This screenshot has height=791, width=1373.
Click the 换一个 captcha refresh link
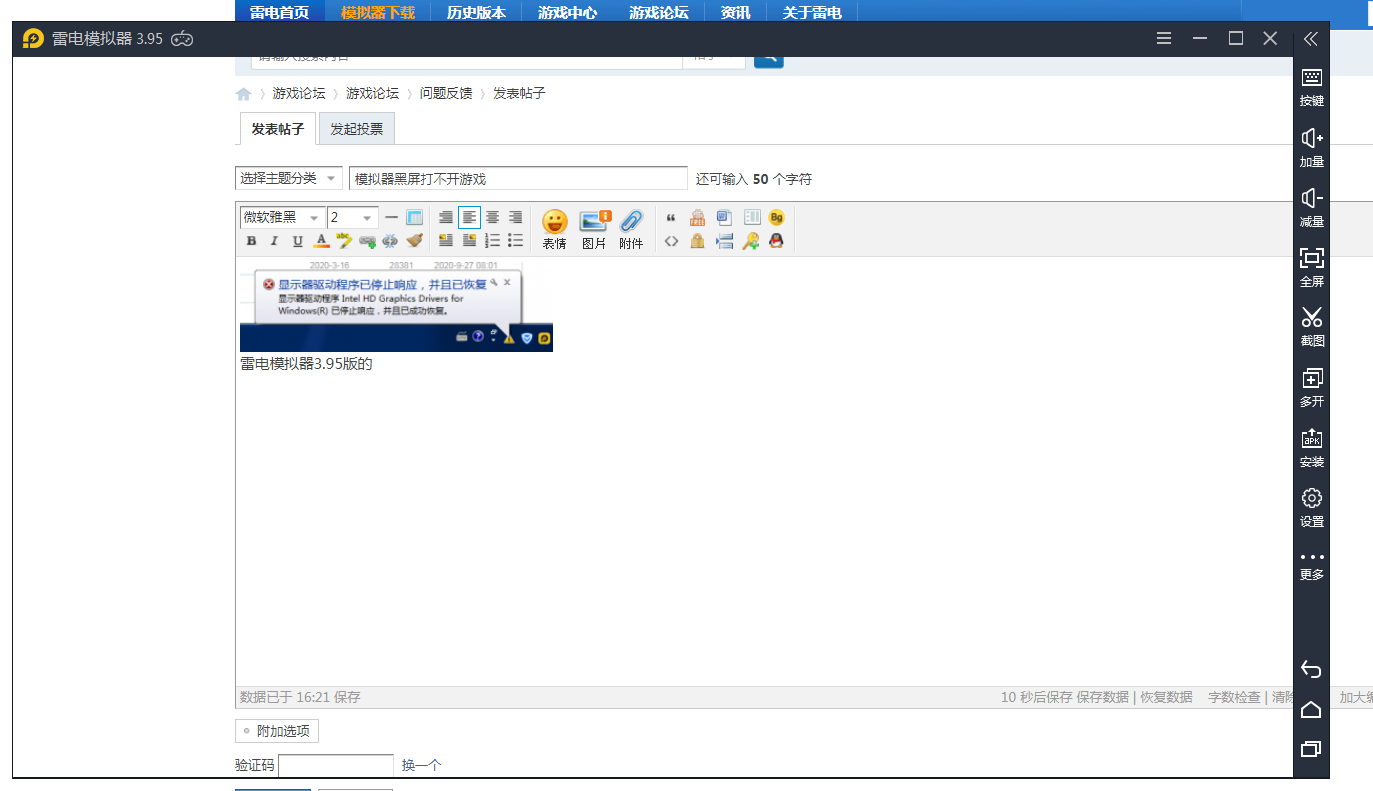(421, 765)
